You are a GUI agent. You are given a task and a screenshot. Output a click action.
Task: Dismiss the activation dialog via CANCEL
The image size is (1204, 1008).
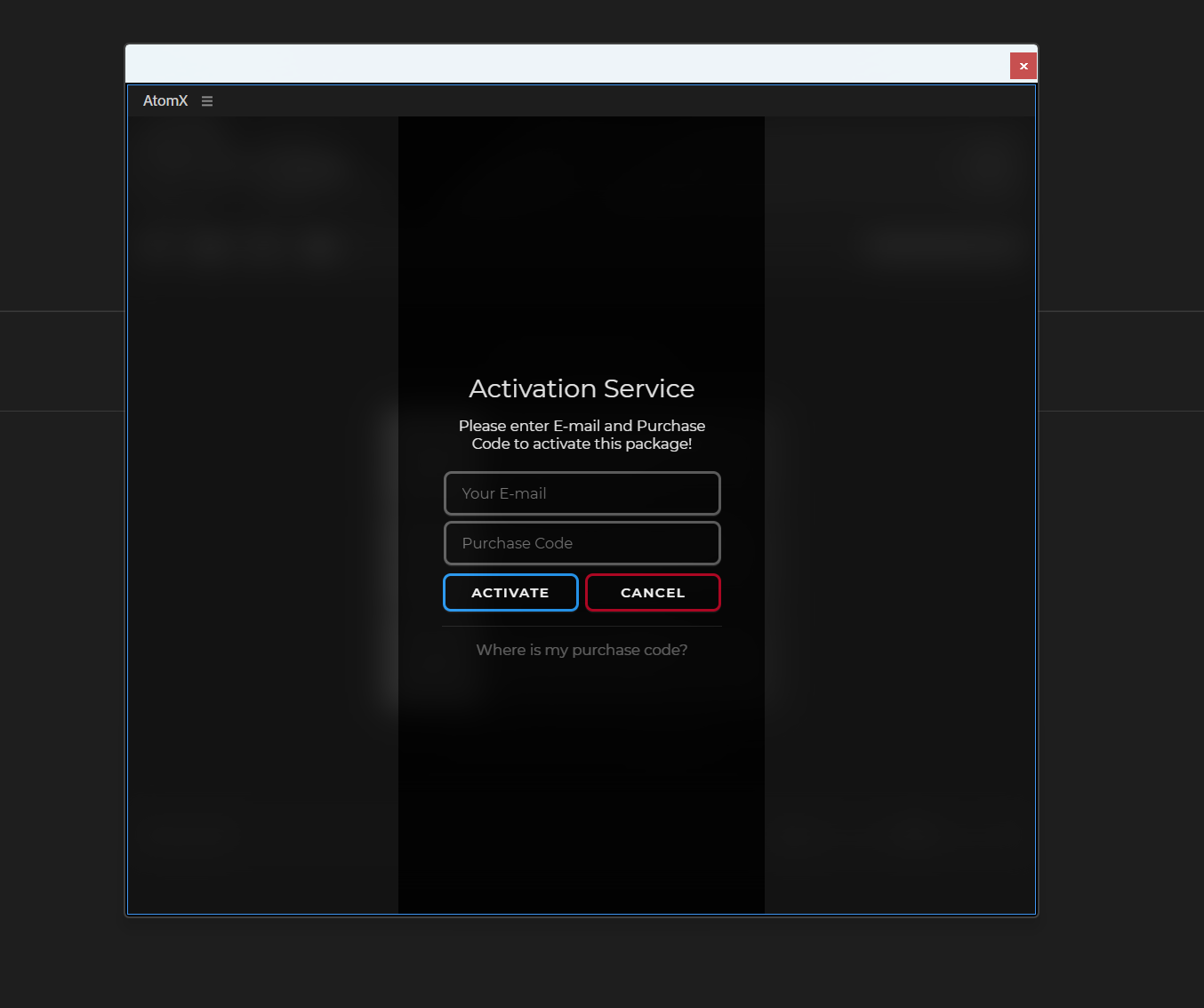(x=653, y=593)
